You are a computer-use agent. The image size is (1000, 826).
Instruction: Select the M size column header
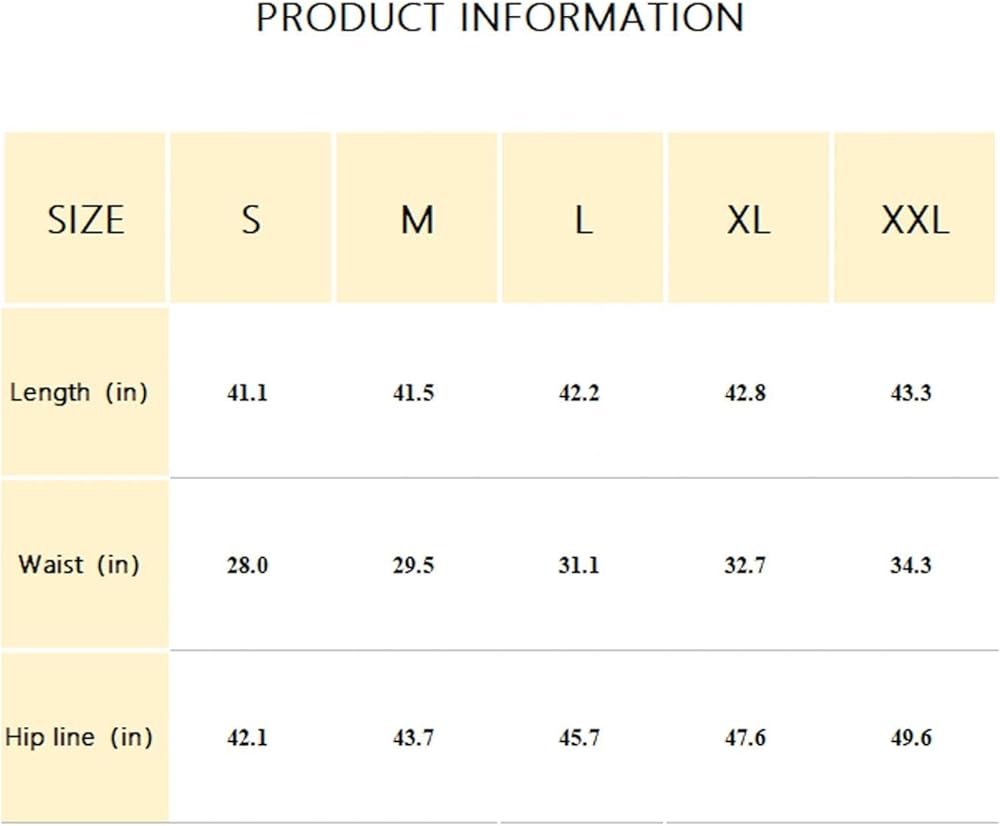tap(416, 218)
